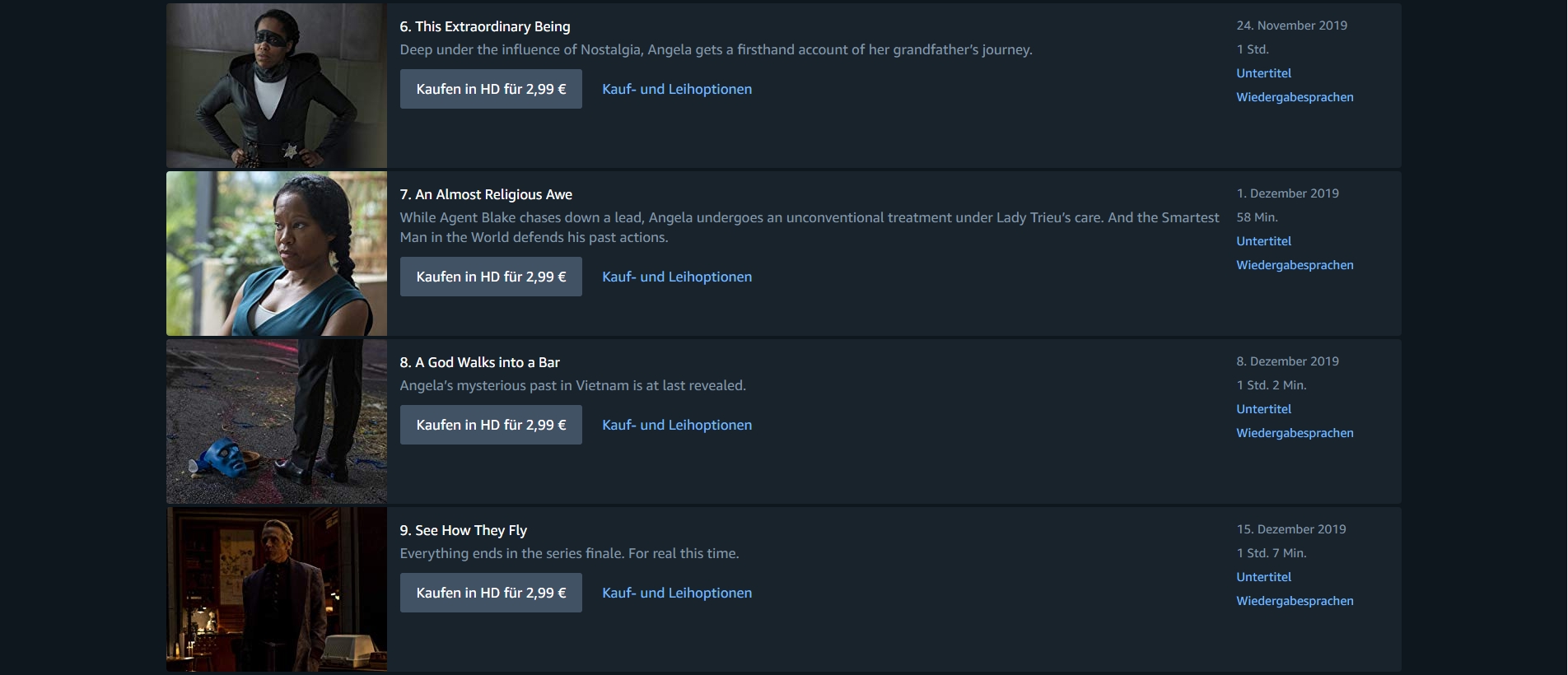Screen dimensions: 1568x675
Task: Buy episode 7 in HD for 2,99 €
Action: [x=491, y=277]
